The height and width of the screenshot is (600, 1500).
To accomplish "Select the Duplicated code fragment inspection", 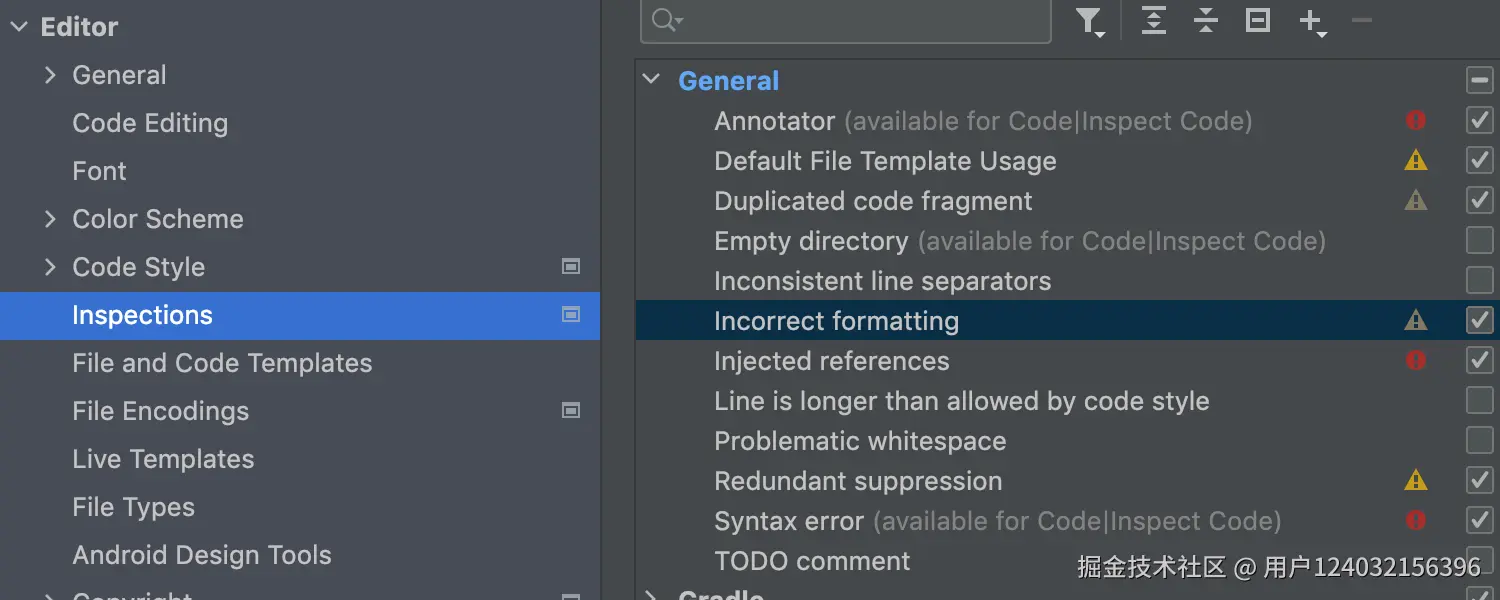I will coord(873,201).
